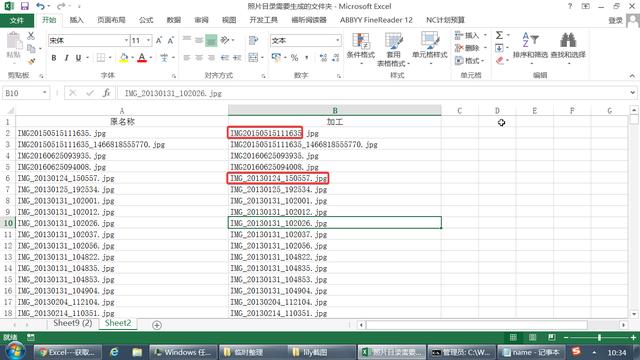Click the wrap text icon
The image size is (640, 360).
pos(253,40)
